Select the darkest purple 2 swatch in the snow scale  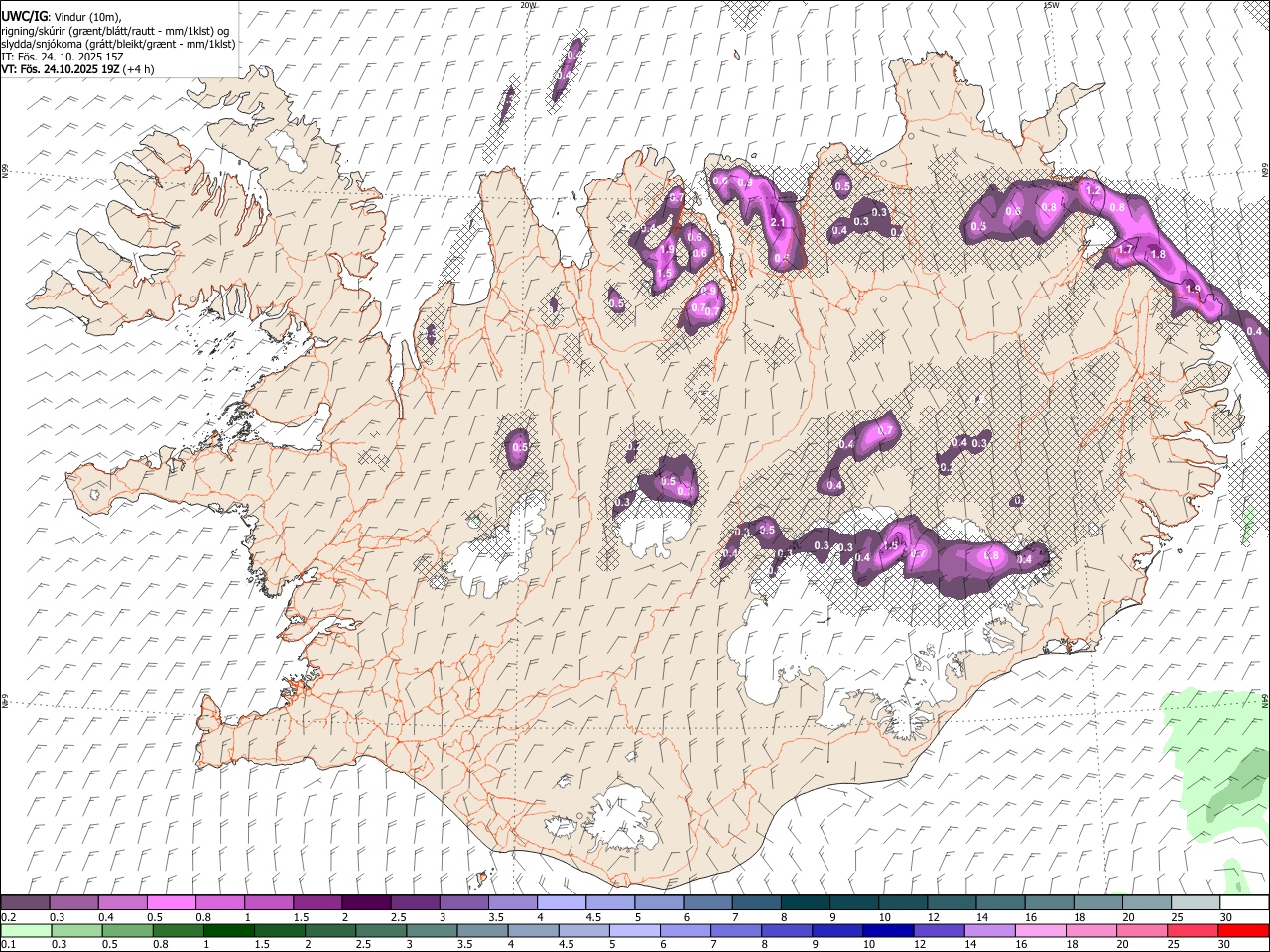pyautogui.click(x=365, y=903)
